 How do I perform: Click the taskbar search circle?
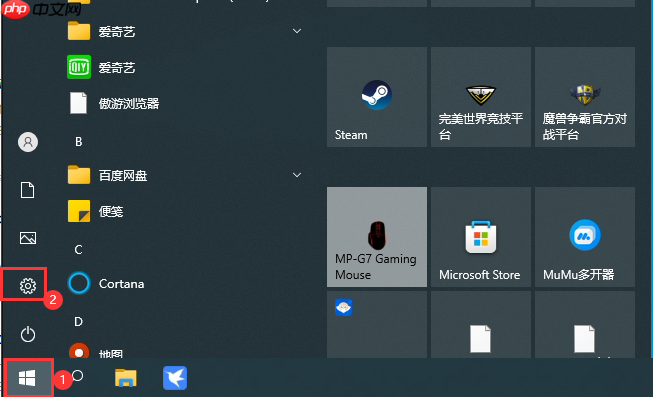77,376
